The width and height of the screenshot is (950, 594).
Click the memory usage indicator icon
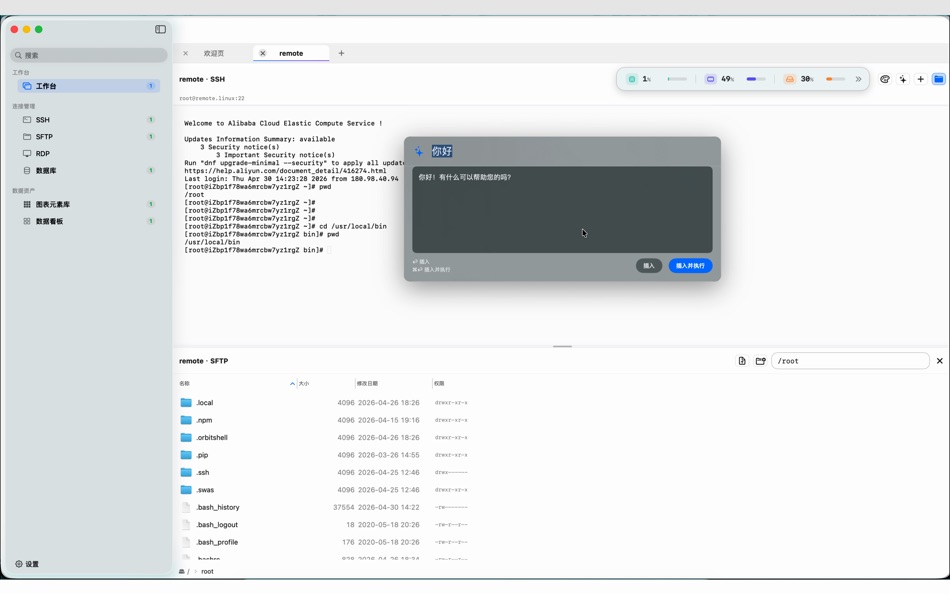pyautogui.click(x=711, y=79)
